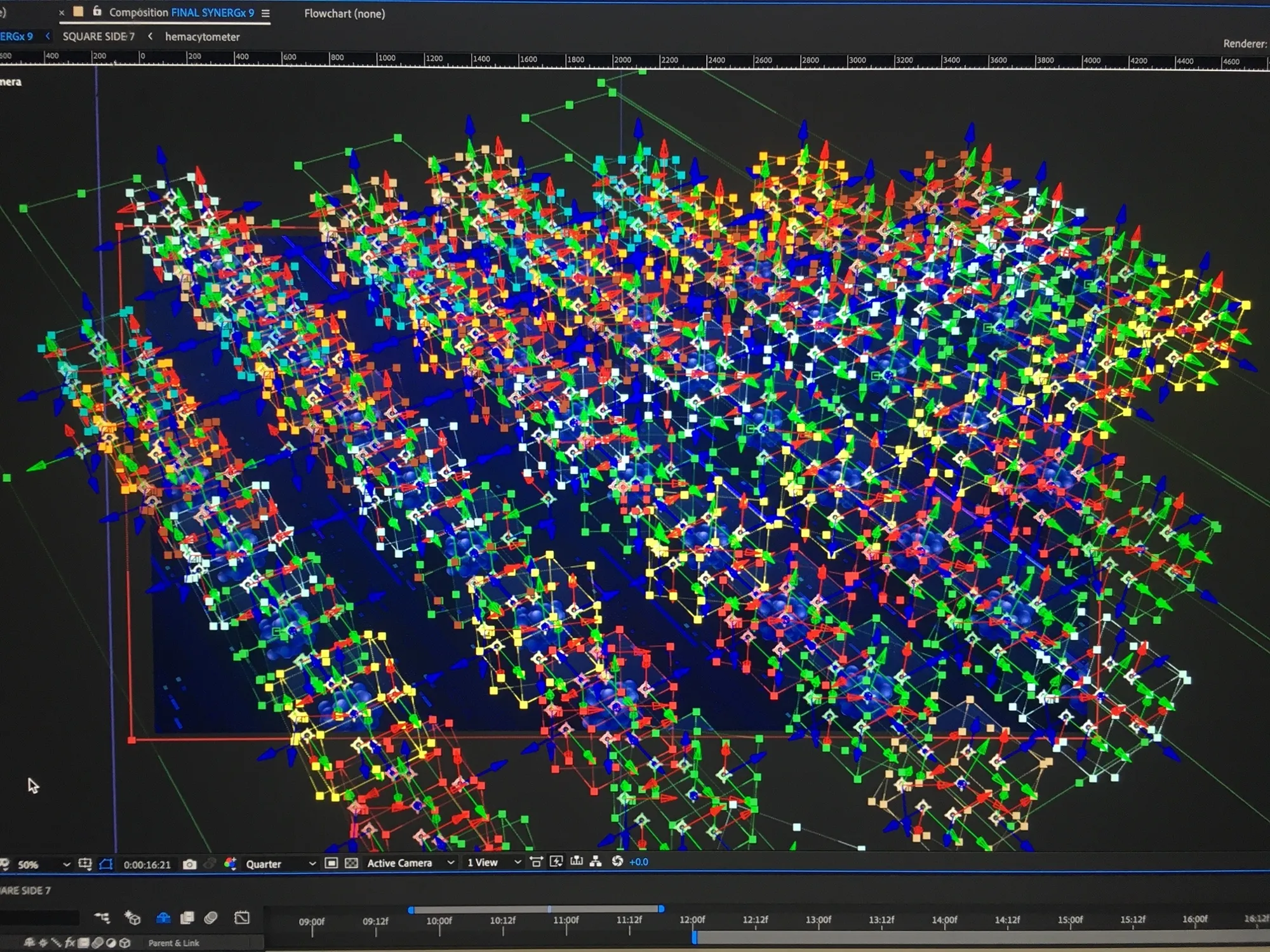Enable Frame Blending for the composition

187,918
